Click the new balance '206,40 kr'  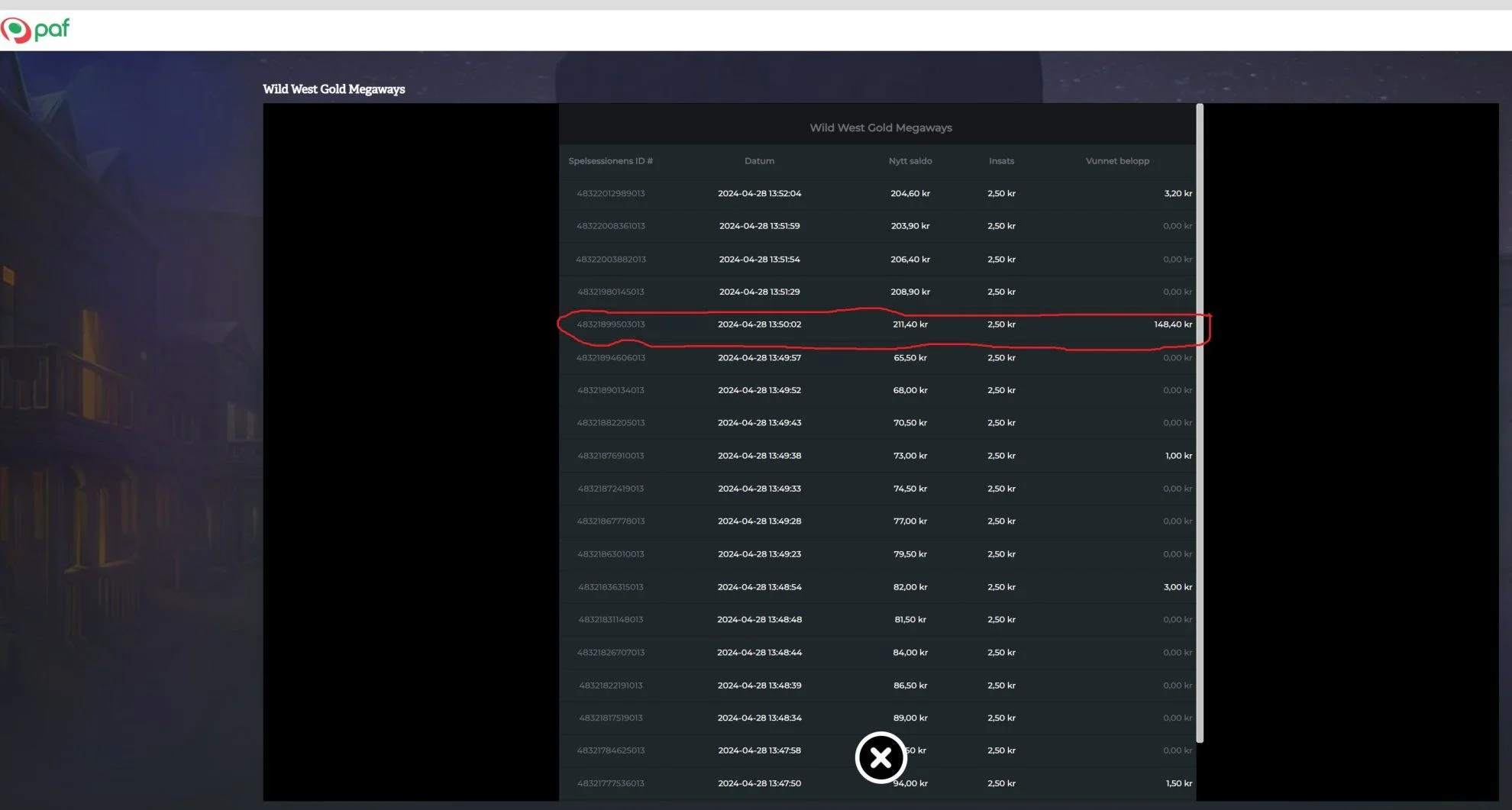[x=910, y=260]
